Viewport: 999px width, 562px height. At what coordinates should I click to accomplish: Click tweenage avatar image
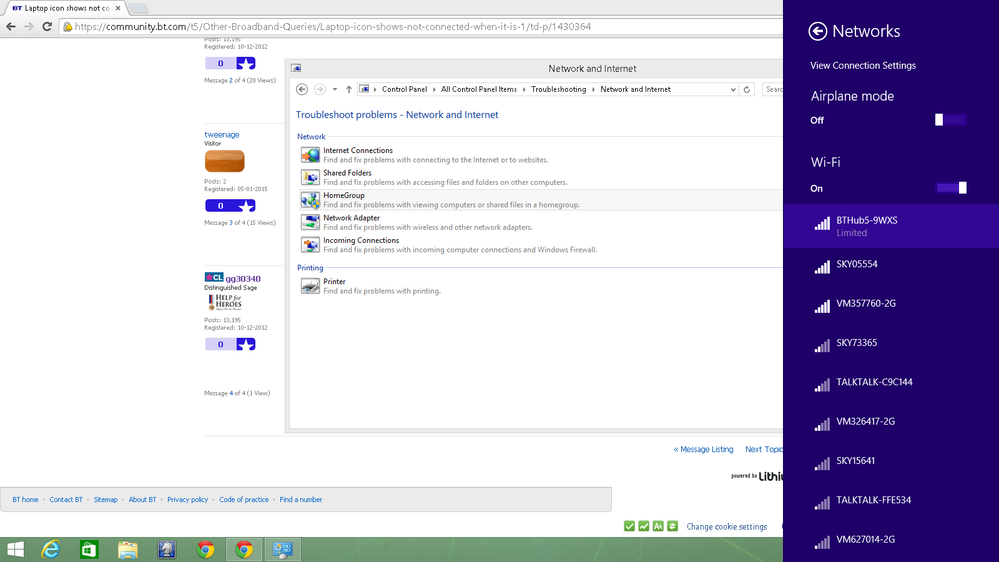(224, 161)
